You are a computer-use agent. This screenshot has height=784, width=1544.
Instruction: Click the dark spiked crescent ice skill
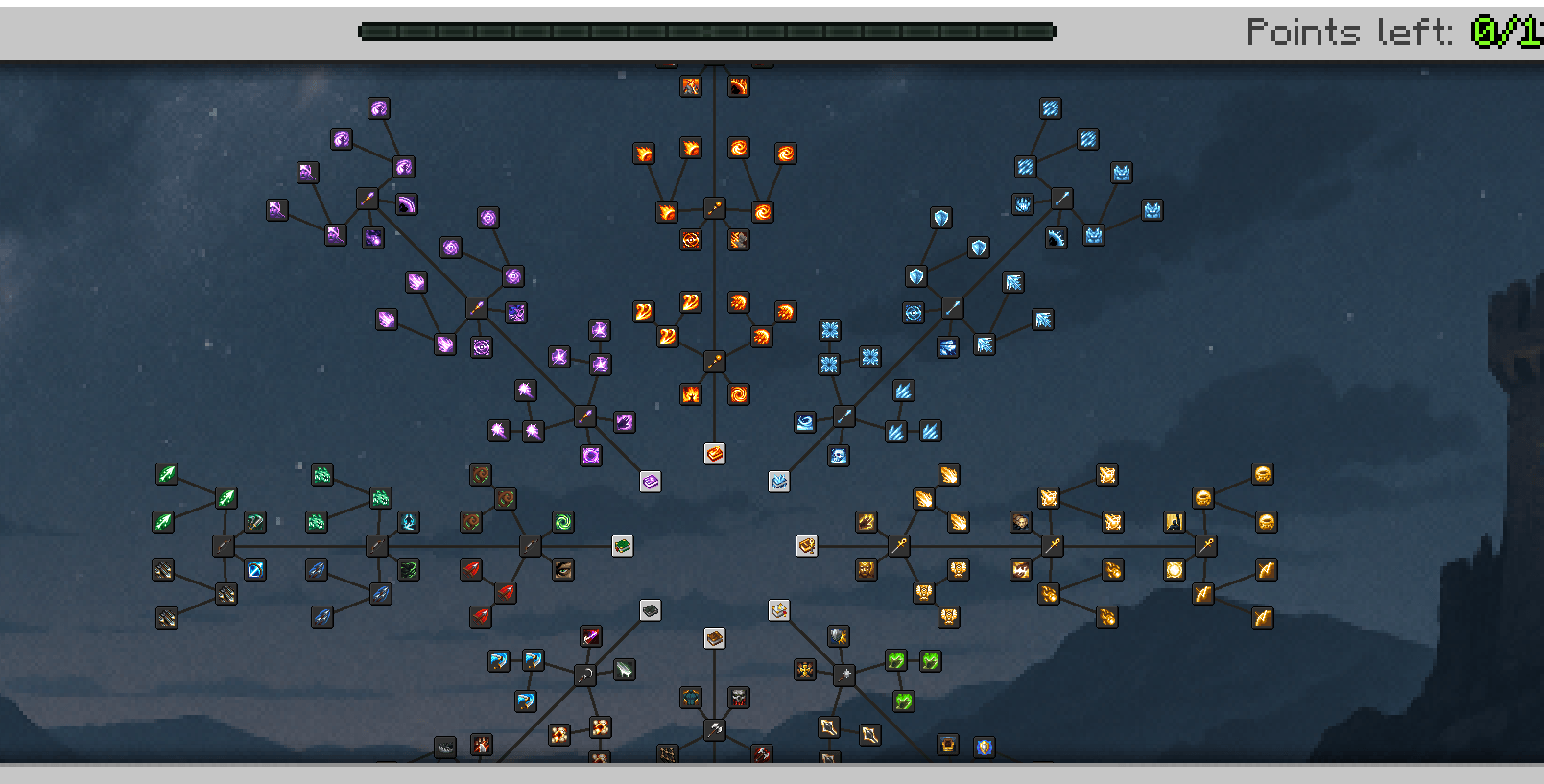point(1057,238)
